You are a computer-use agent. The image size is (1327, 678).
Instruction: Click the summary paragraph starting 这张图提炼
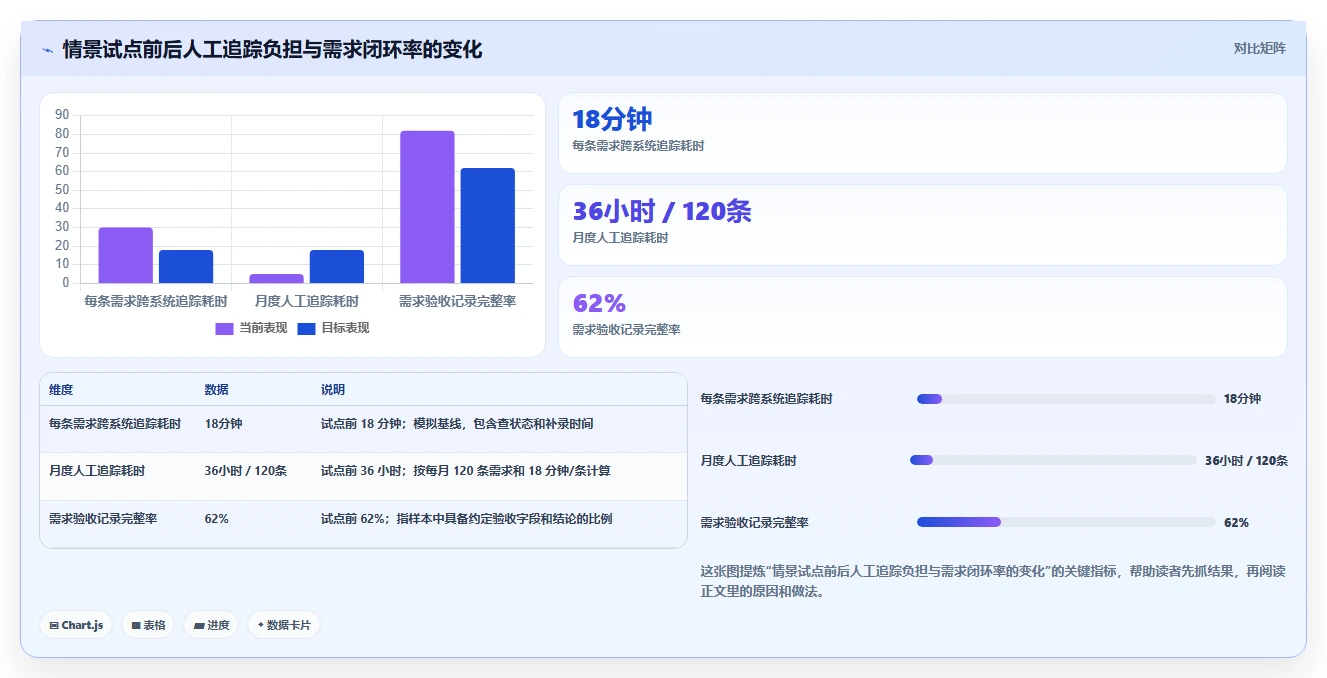[x=993, y=581]
